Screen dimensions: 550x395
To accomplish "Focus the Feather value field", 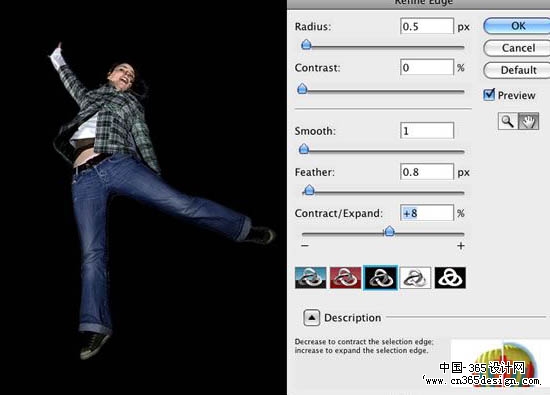I will [x=427, y=172].
